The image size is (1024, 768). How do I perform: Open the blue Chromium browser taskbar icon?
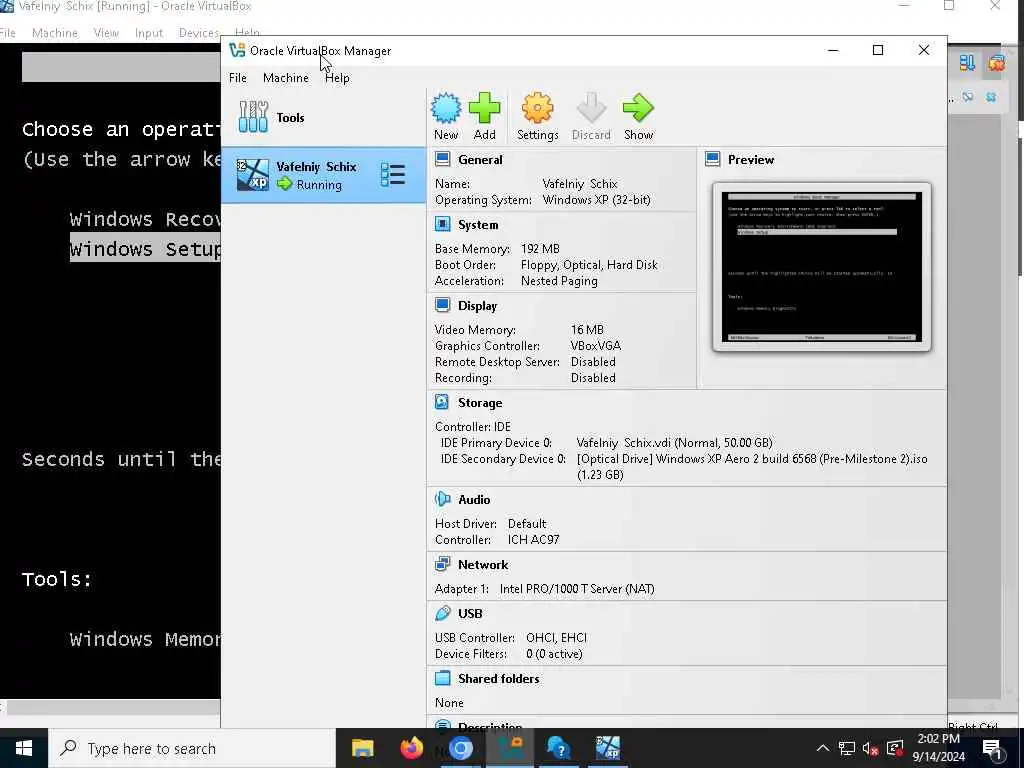[460, 748]
